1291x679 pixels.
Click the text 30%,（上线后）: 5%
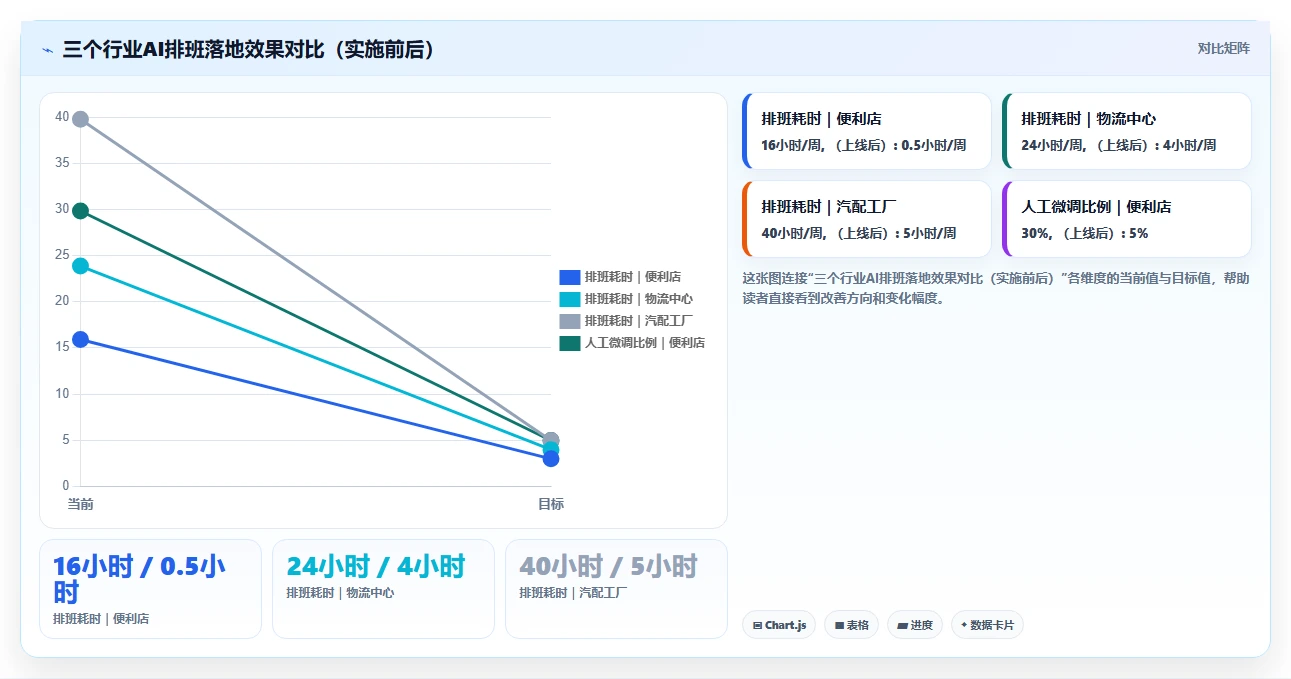point(1085,233)
